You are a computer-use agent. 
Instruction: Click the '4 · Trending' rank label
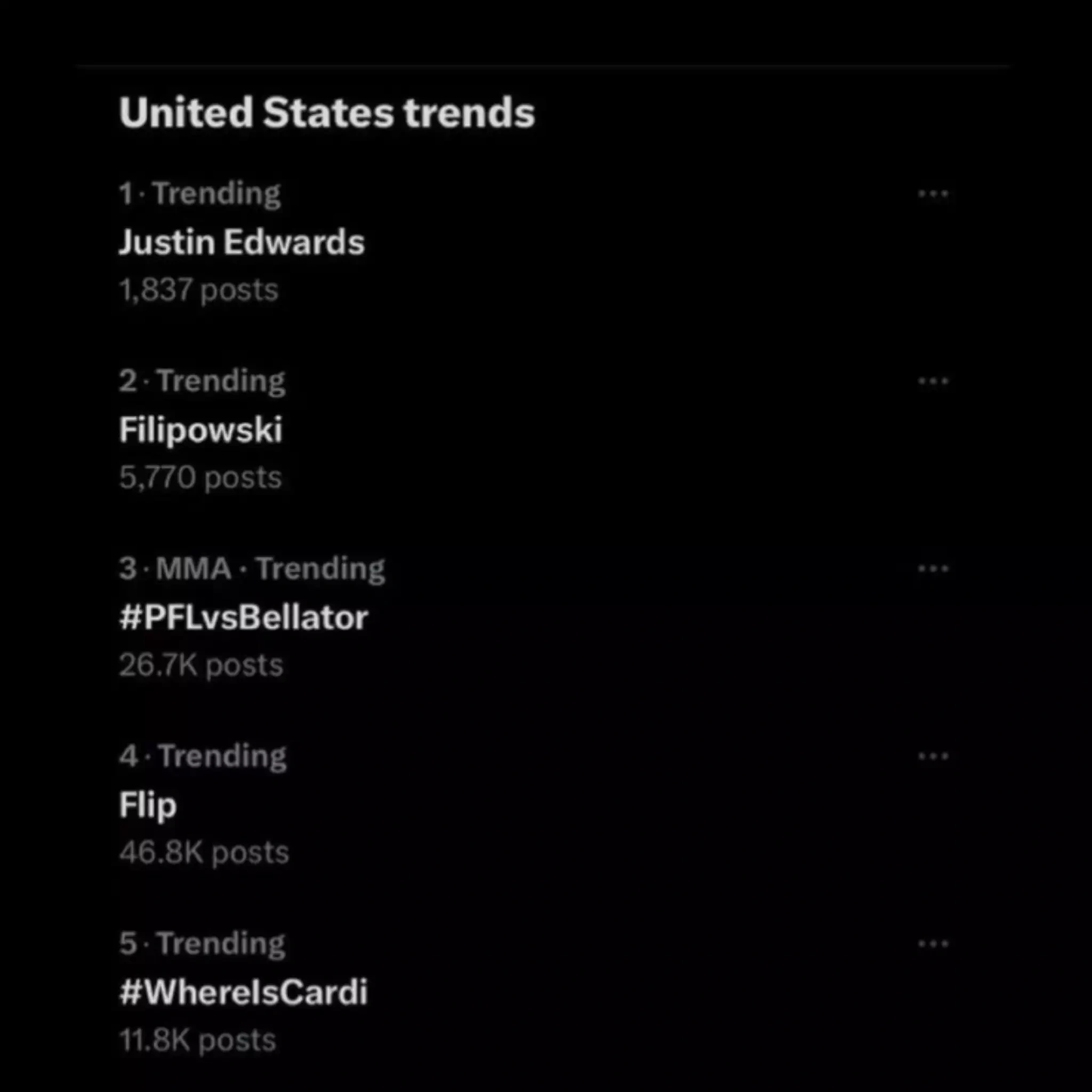[x=203, y=756]
